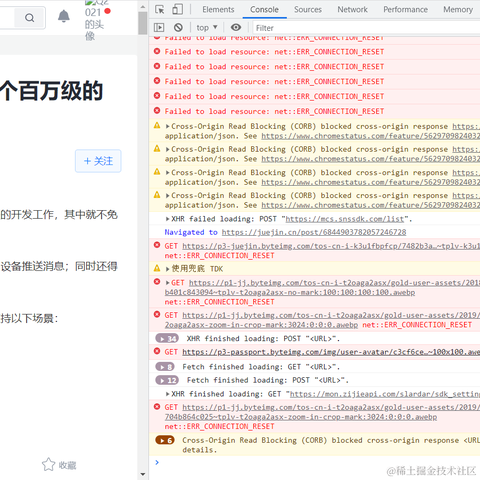
Task: Click the page scrollbar thumb
Action: [x=143, y=23]
